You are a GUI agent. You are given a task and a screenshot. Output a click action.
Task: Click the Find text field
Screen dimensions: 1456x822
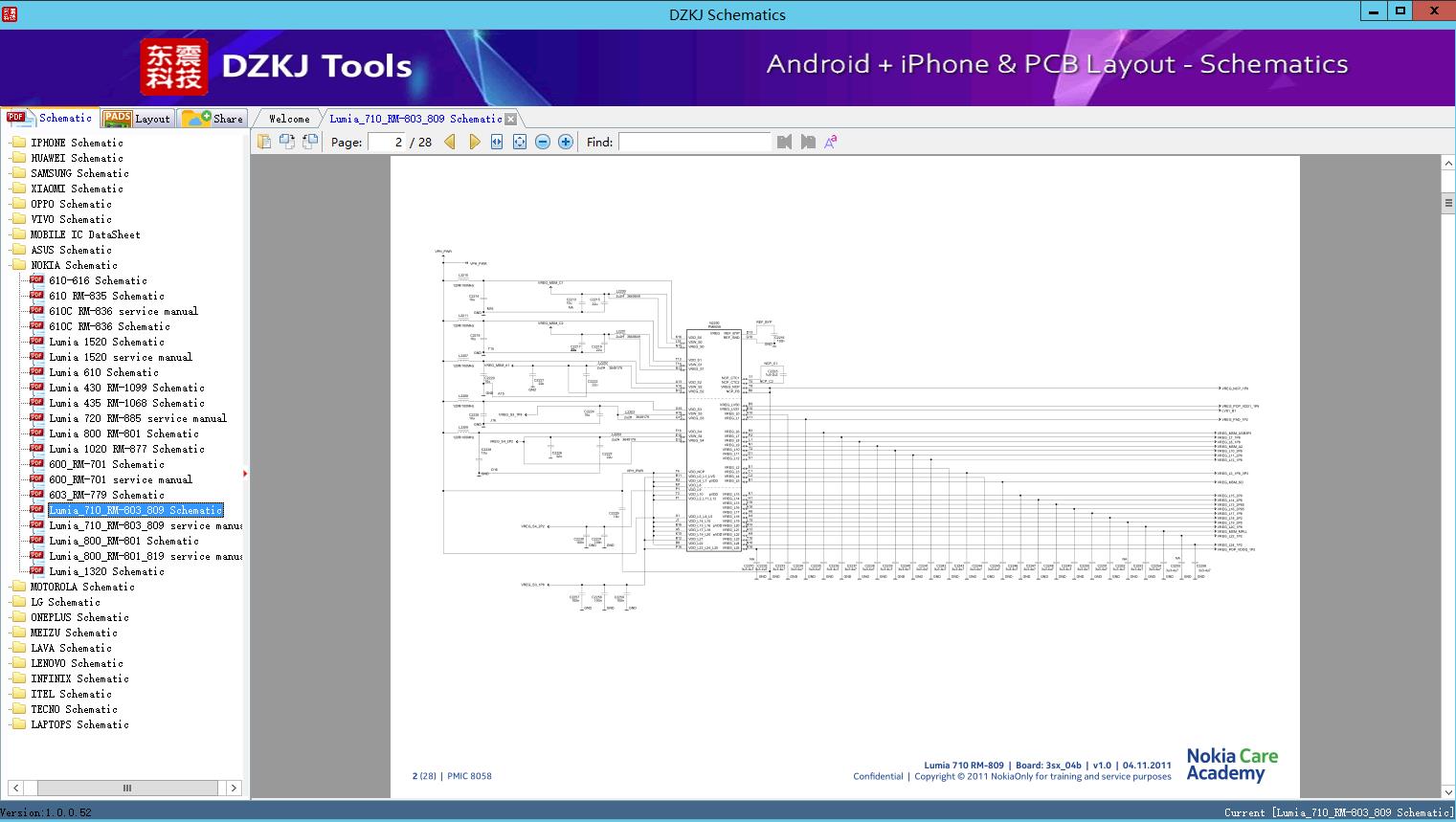tap(694, 142)
